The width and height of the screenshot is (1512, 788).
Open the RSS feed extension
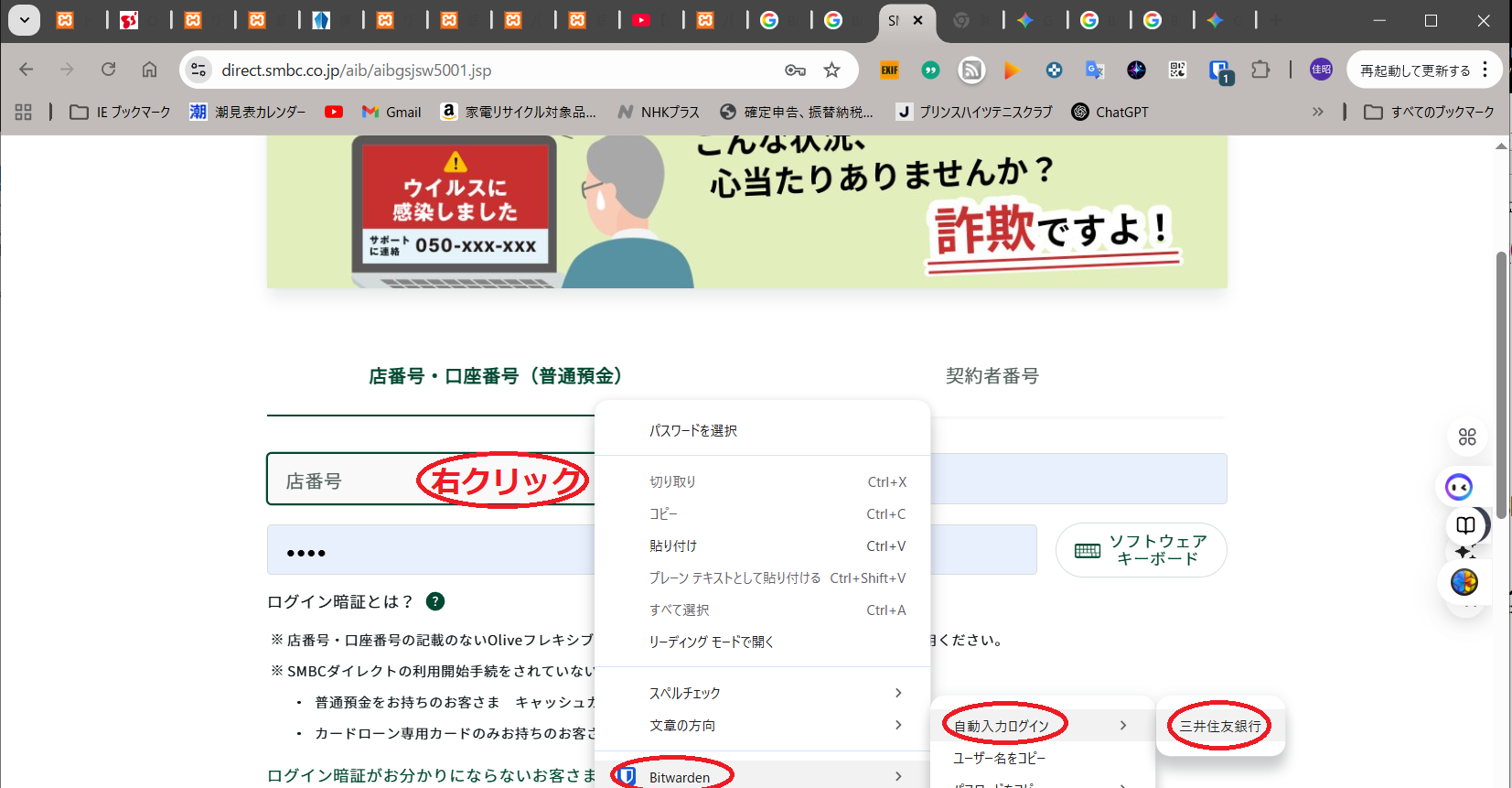click(x=971, y=70)
